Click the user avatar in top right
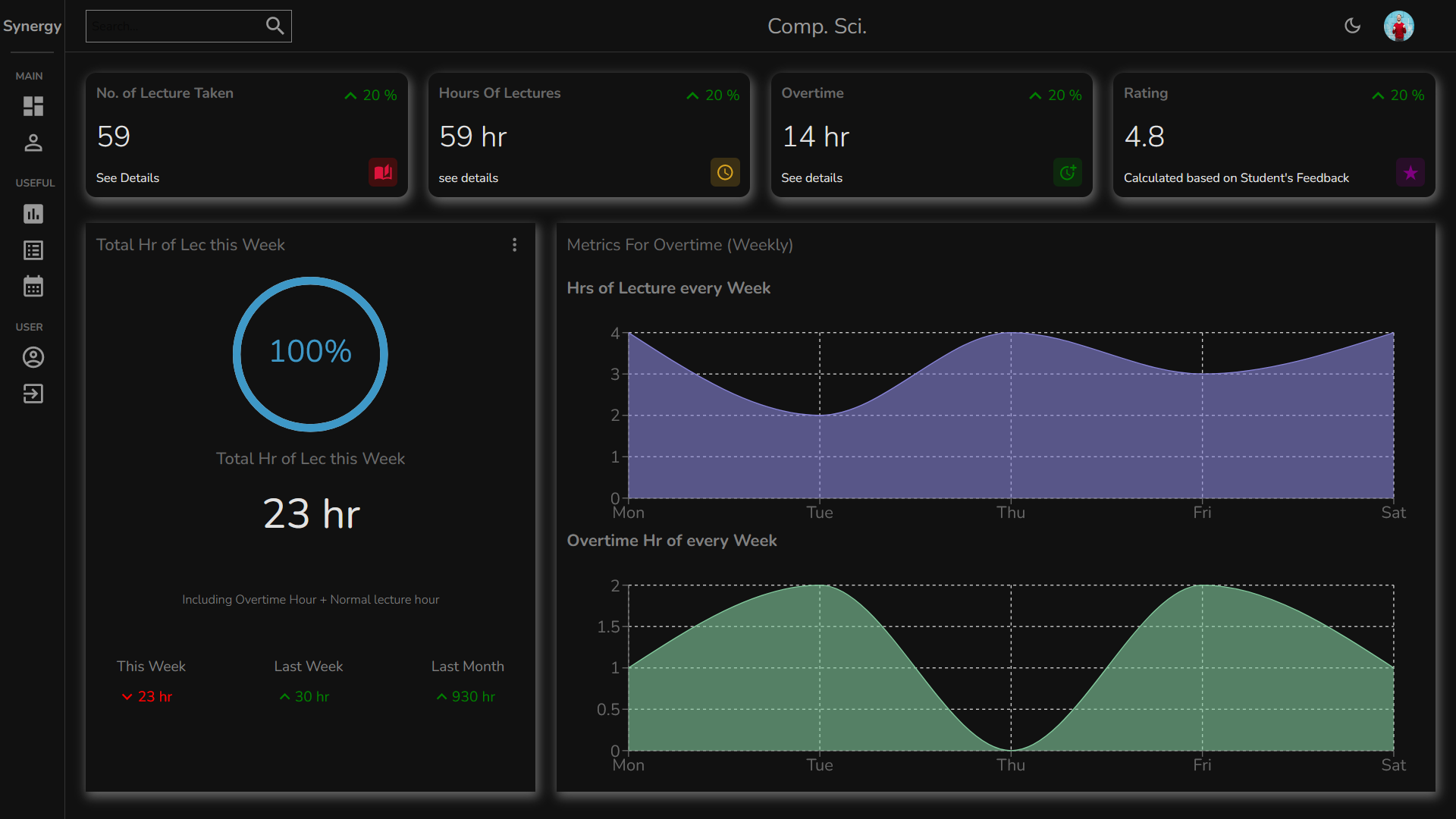This screenshot has height=819, width=1456. [x=1398, y=26]
